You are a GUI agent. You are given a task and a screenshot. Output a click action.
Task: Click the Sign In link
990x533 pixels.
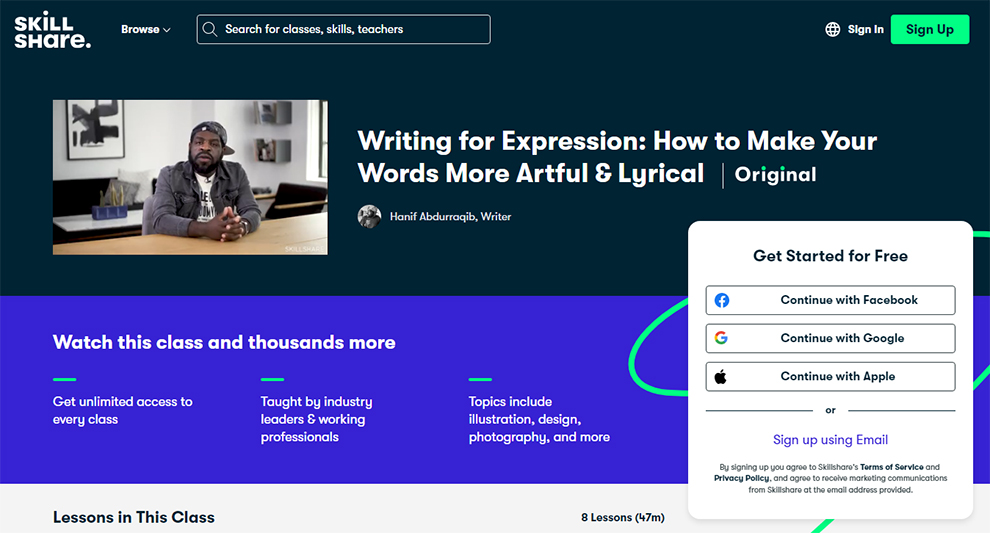pos(866,30)
